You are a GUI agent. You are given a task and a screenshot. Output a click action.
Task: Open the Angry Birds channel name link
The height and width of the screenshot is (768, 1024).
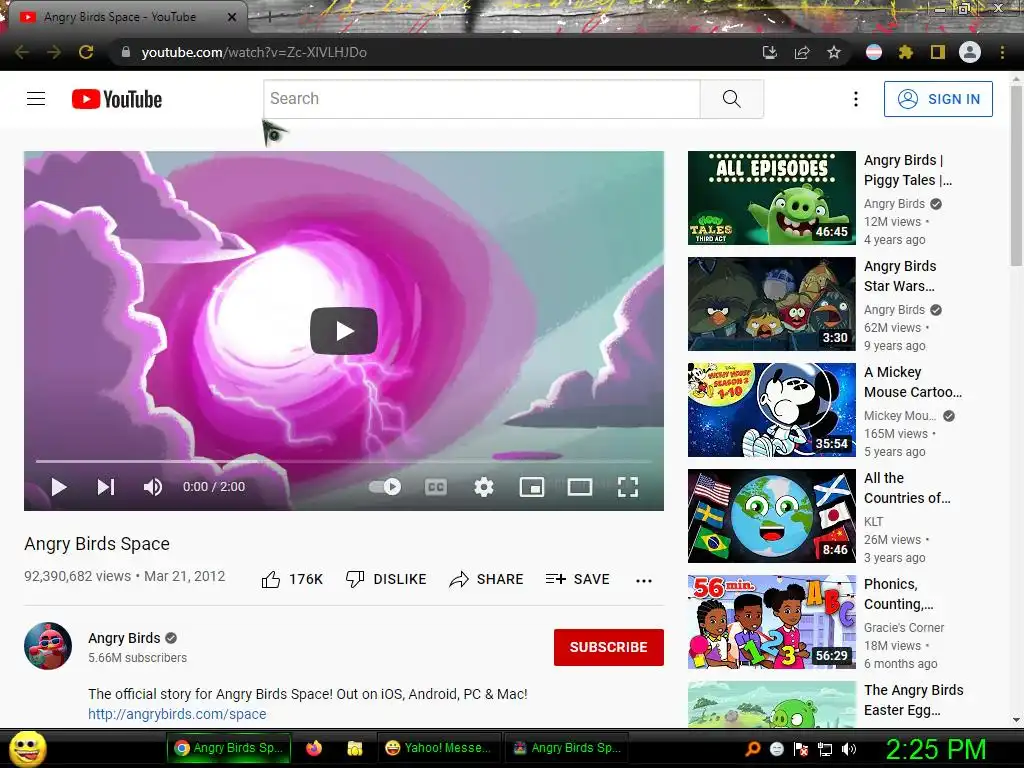pos(124,638)
